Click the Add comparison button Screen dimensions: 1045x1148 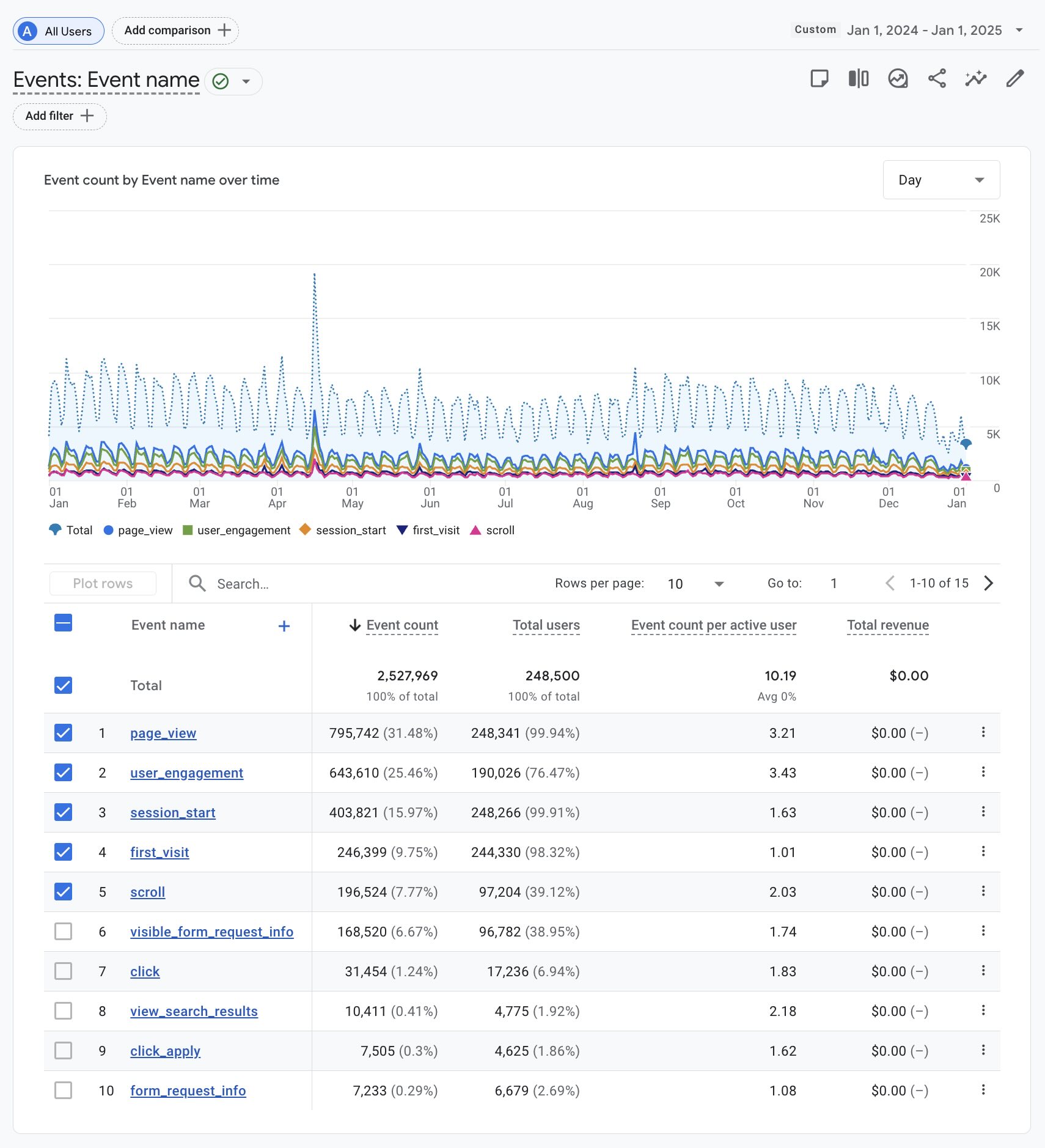click(175, 31)
